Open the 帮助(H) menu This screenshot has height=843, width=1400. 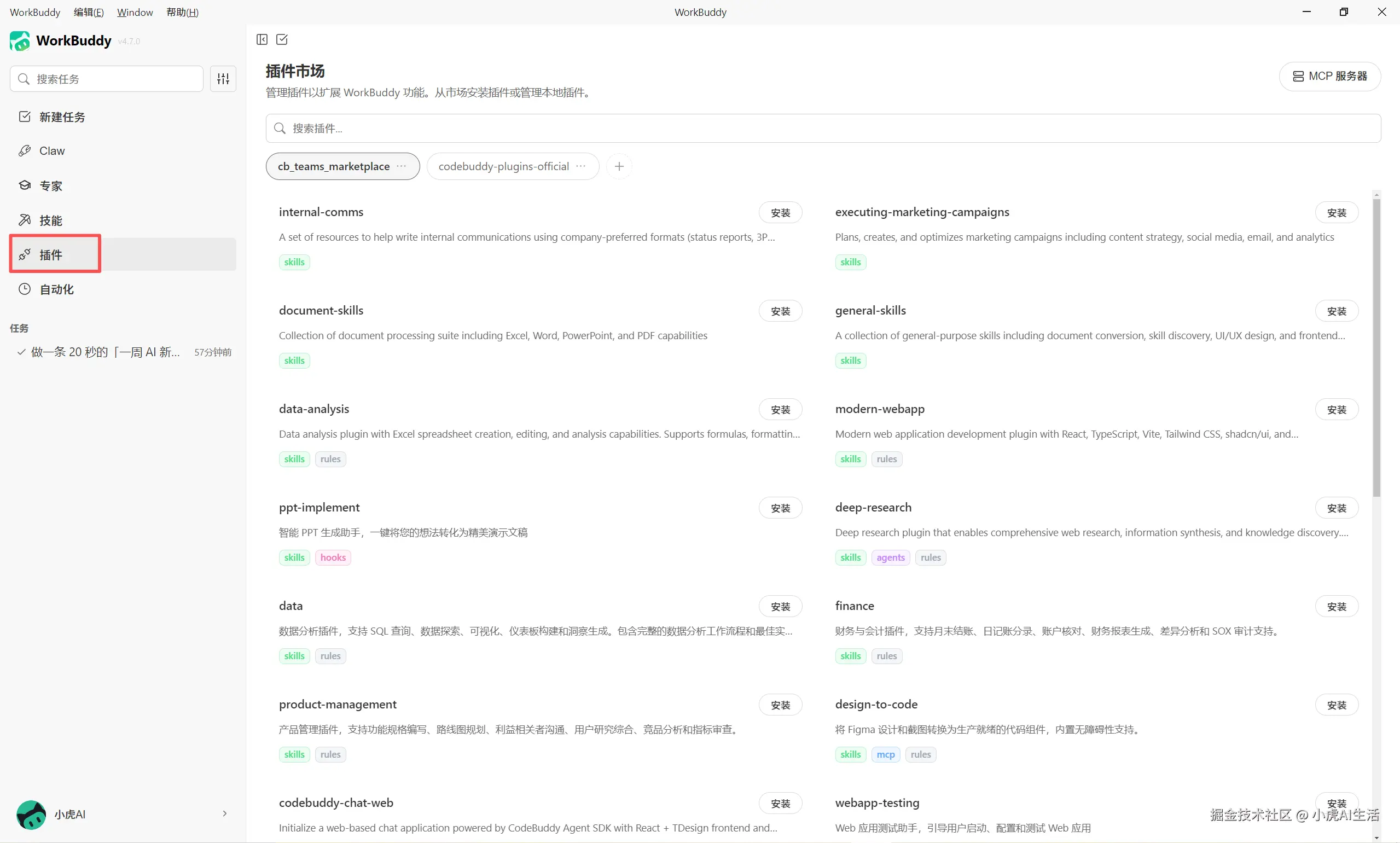coord(182,12)
